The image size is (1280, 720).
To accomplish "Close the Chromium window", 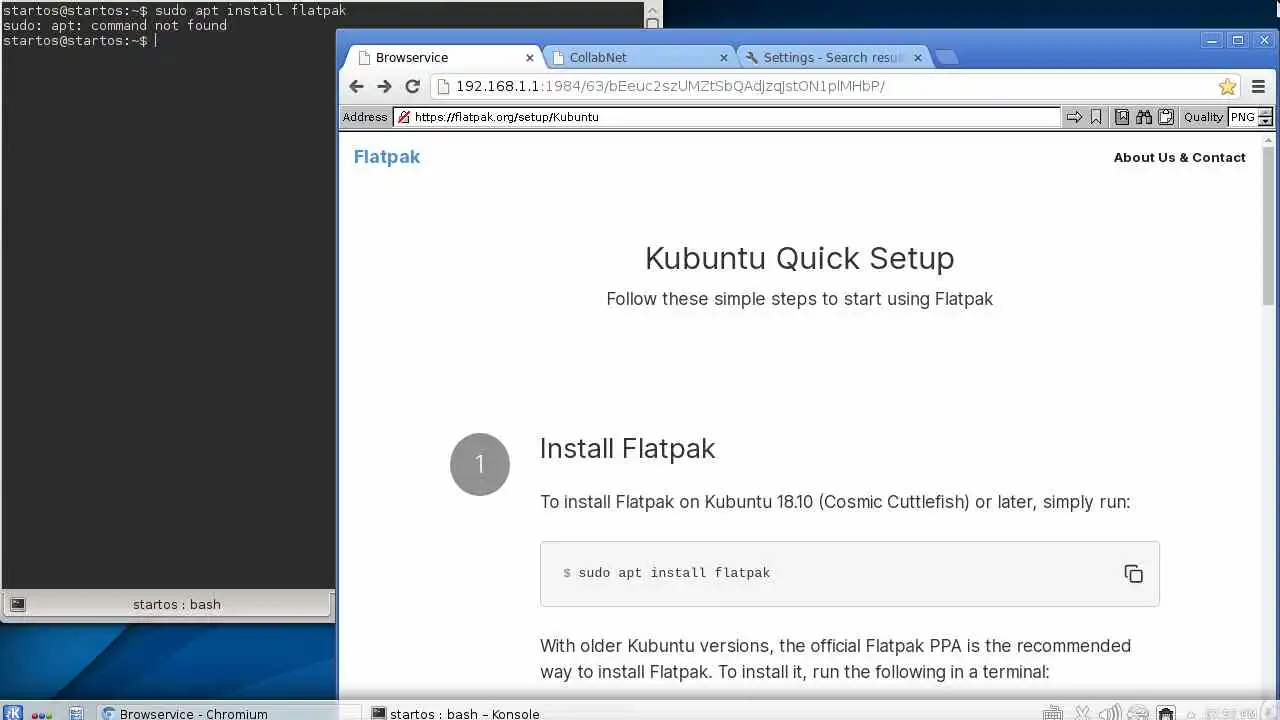I will (x=1262, y=40).
